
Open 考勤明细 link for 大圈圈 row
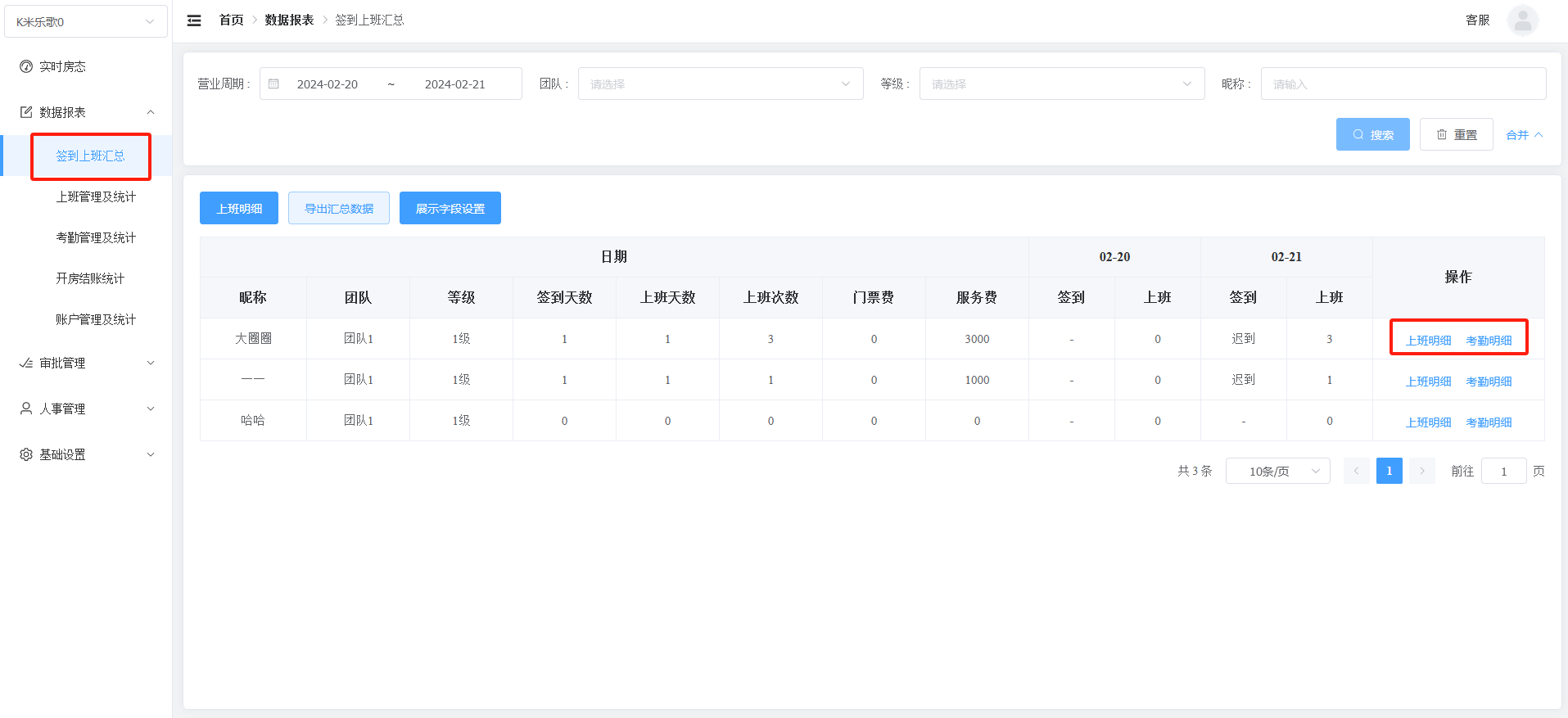(x=1489, y=341)
